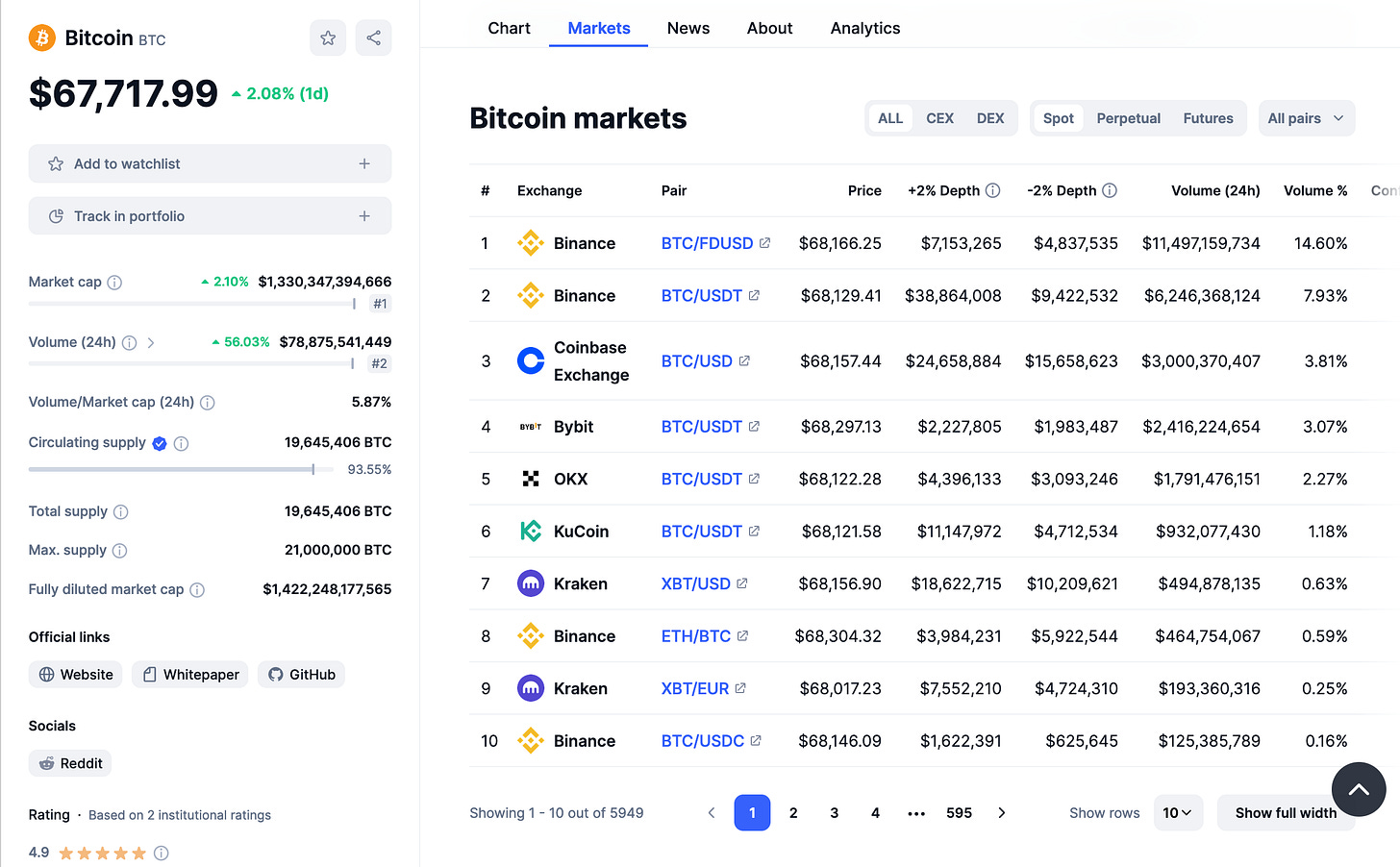
Task: Click the OKX logo icon
Action: point(531,479)
